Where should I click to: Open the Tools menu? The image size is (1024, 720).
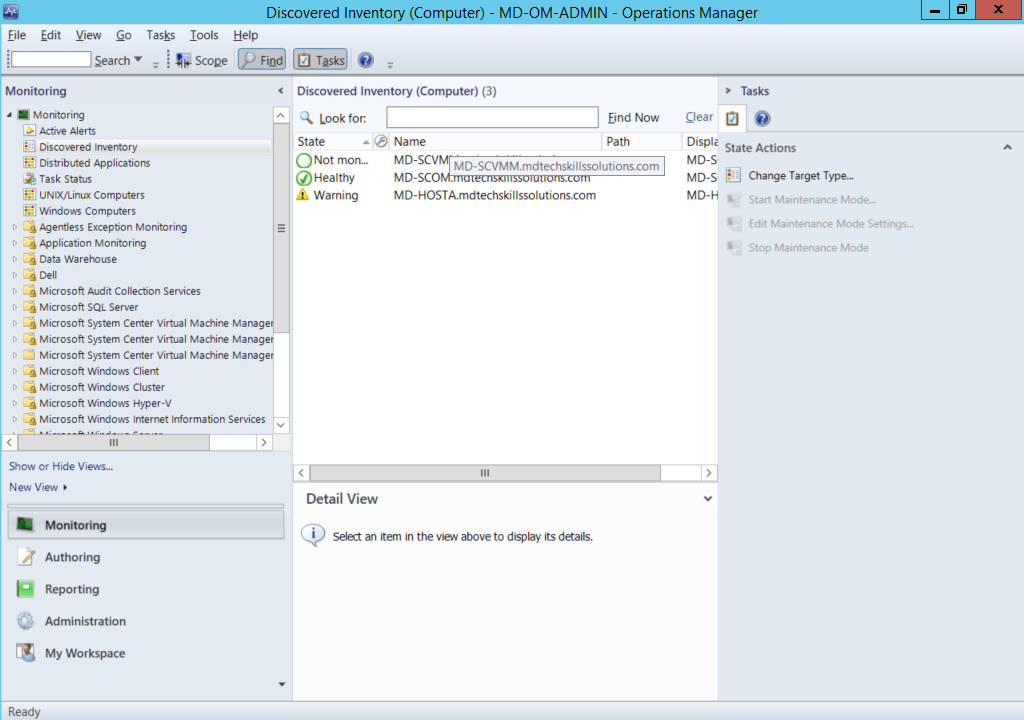coord(204,35)
